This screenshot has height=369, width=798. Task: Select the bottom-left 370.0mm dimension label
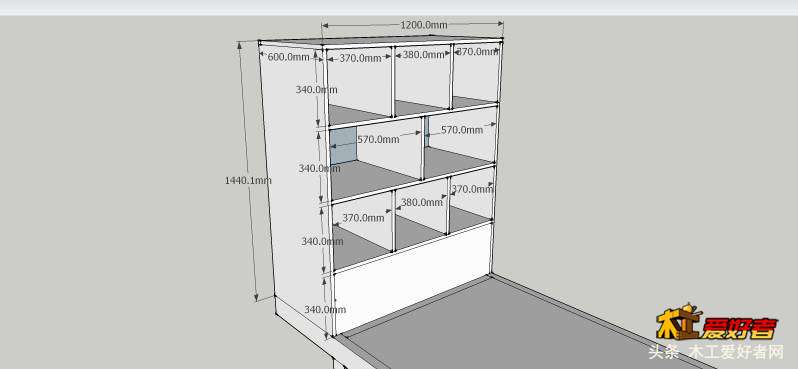pos(363,218)
